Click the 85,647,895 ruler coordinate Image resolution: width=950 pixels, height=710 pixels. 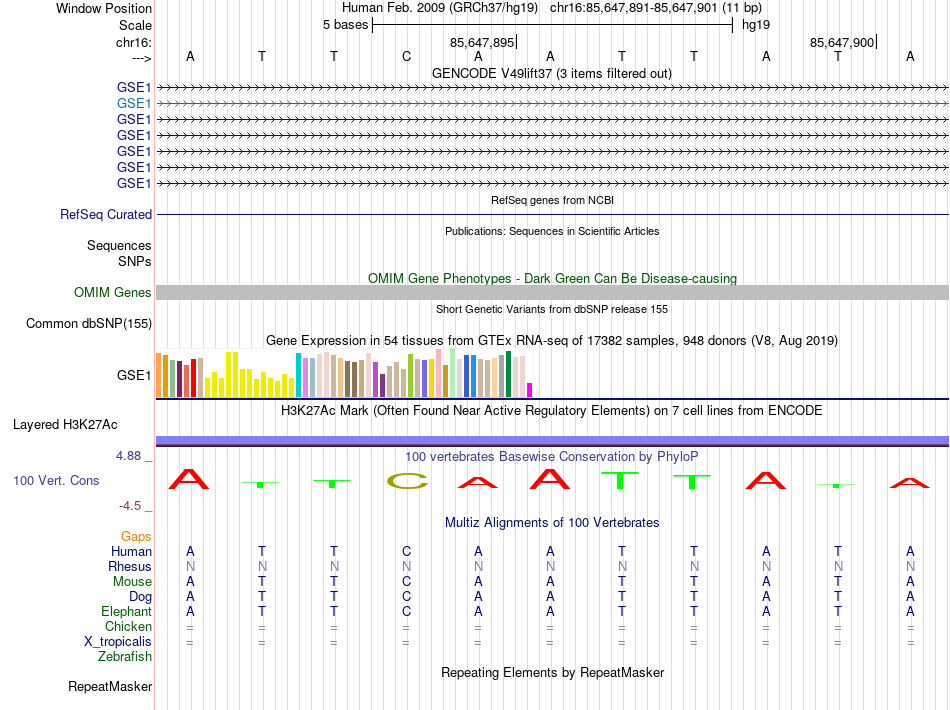(x=482, y=42)
